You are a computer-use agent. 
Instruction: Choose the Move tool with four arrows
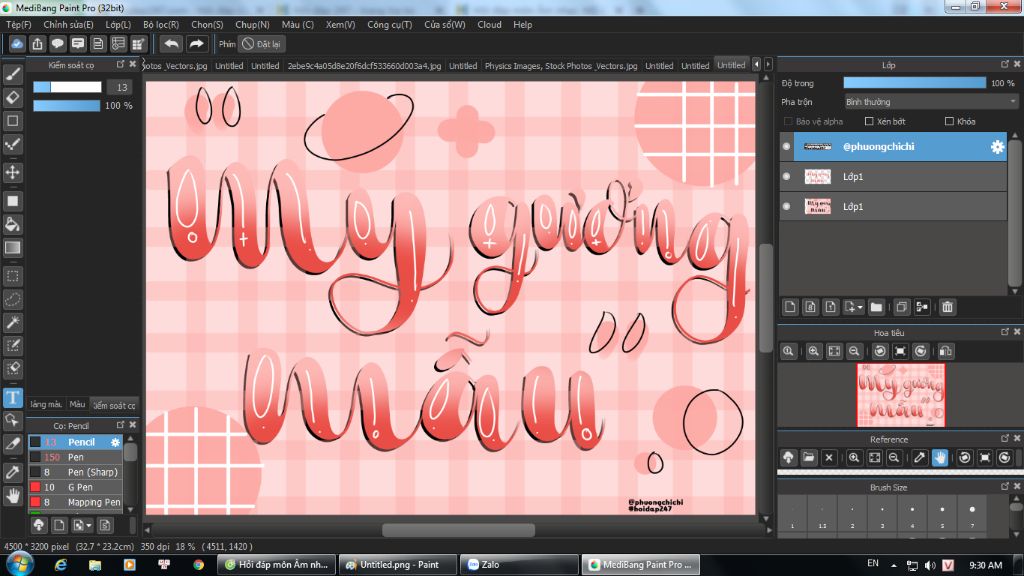pos(12,172)
